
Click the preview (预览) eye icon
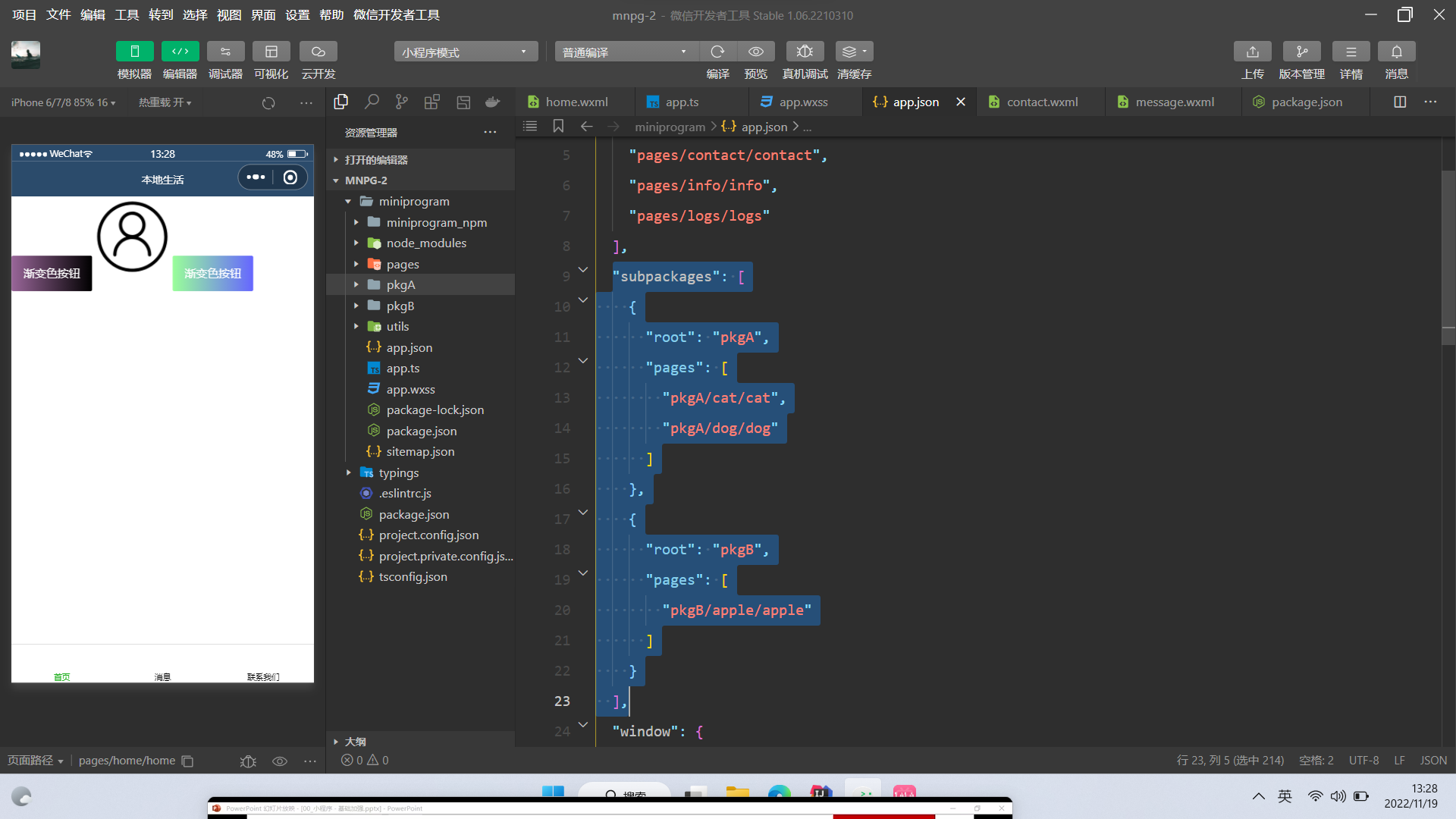755,52
